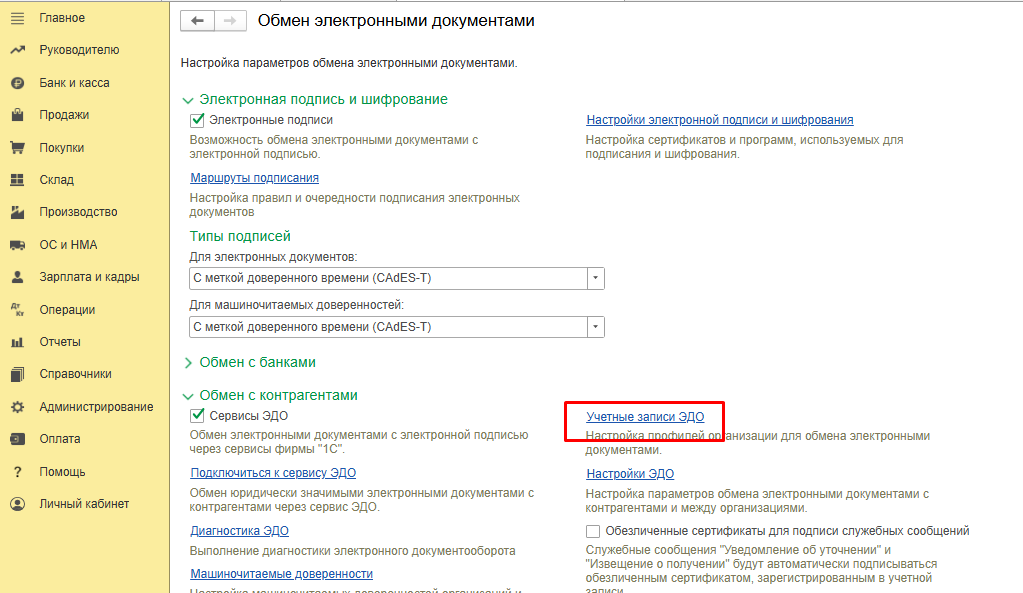Click the Администрирование gear icon
Image resolution: width=1023 pixels, height=593 pixels.
18,406
